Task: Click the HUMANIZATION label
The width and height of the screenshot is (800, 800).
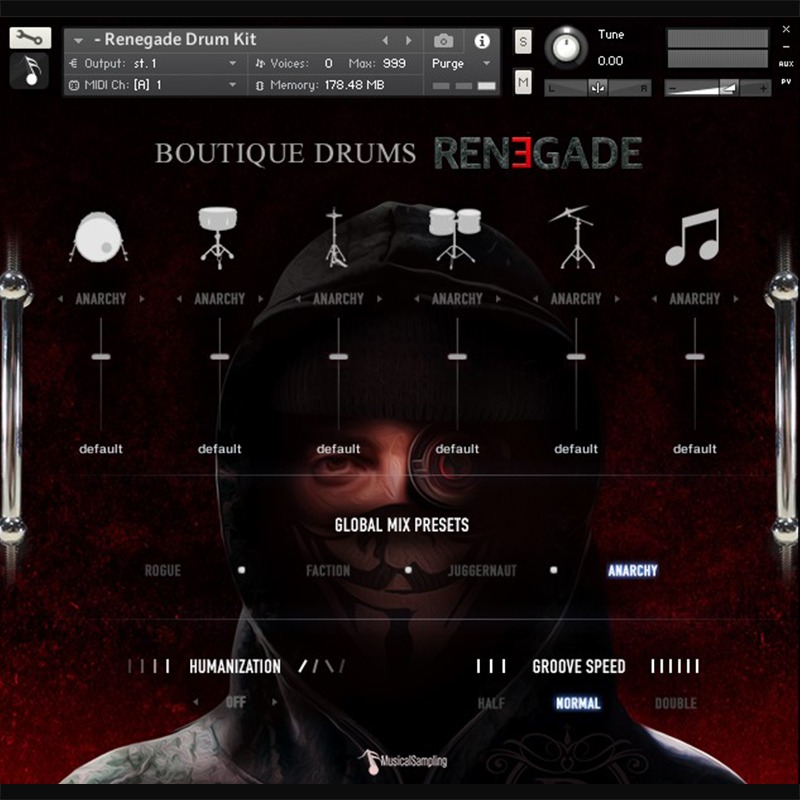Action: [235, 666]
